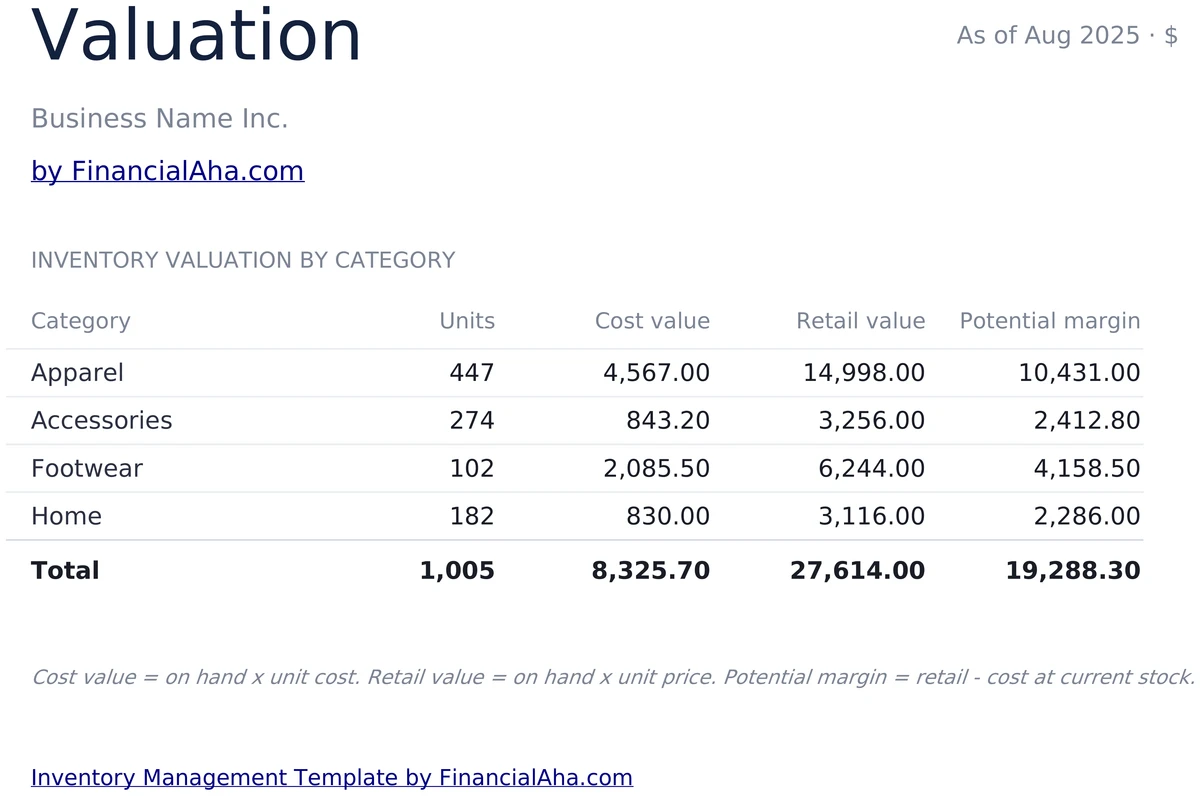This screenshot has width=1200, height=796.
Task: Select the 'Home' category cell
Action: tap(66, 517)
